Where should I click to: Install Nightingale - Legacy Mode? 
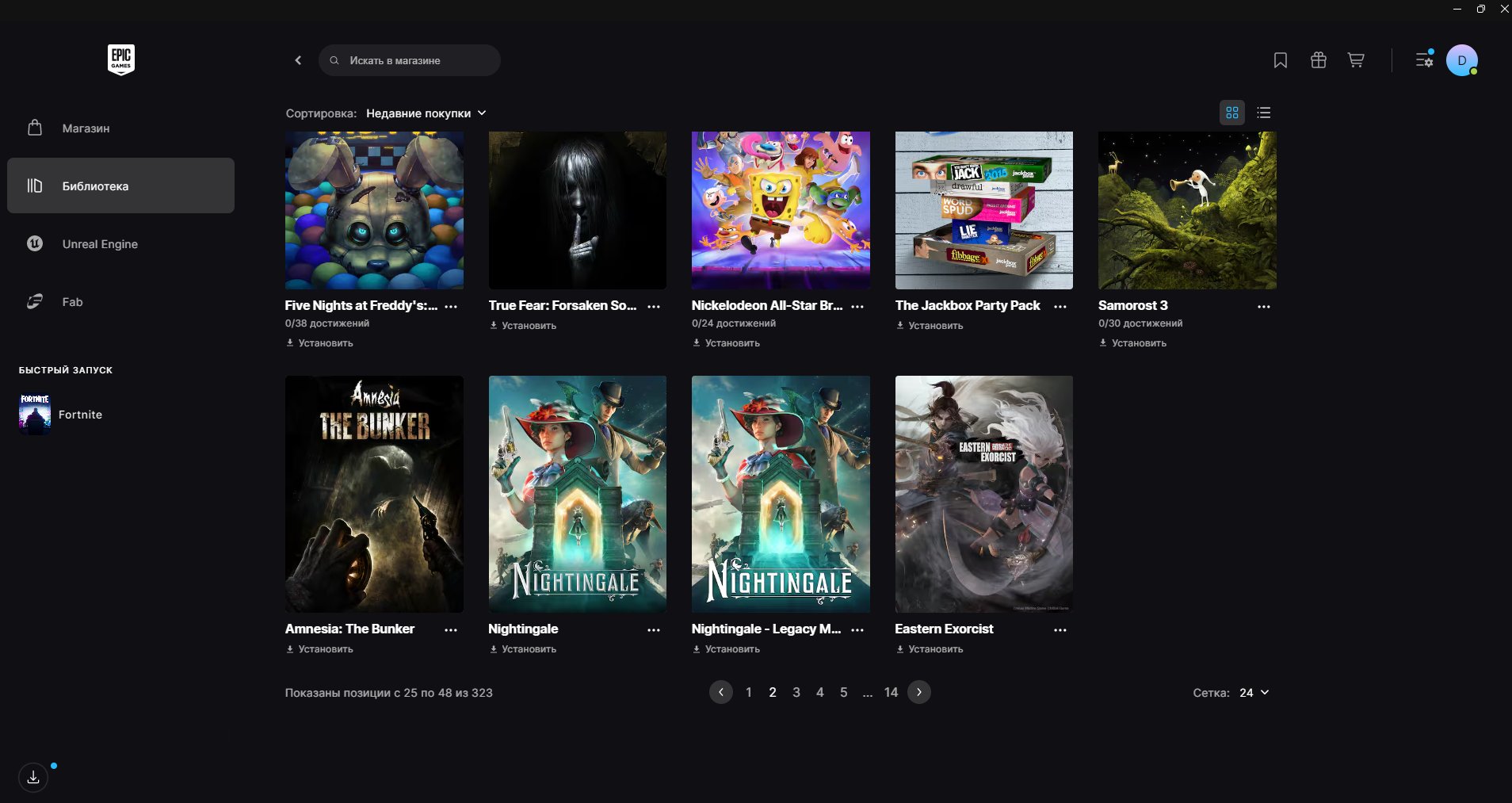point(726,649)
